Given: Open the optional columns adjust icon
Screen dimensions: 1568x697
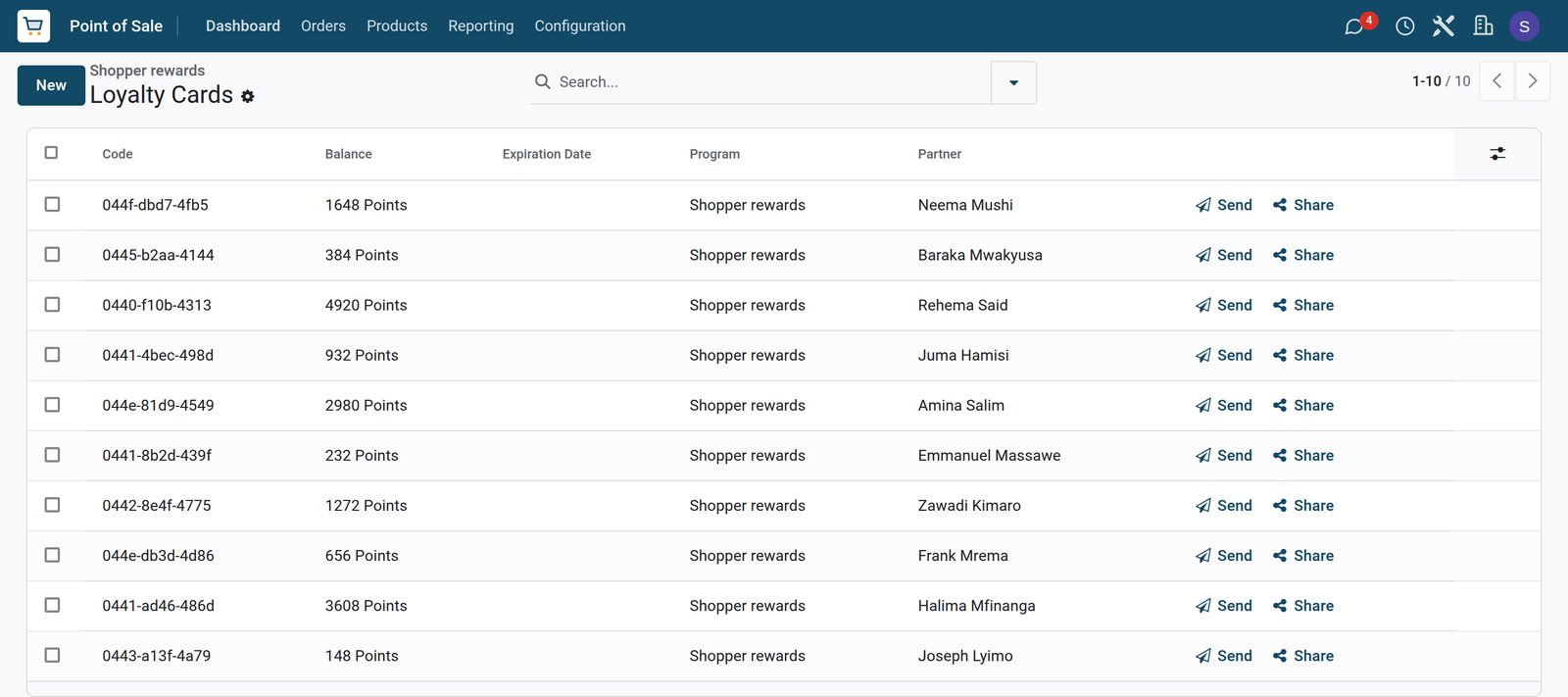Looking at the screenshot, I should (1497, 154).
